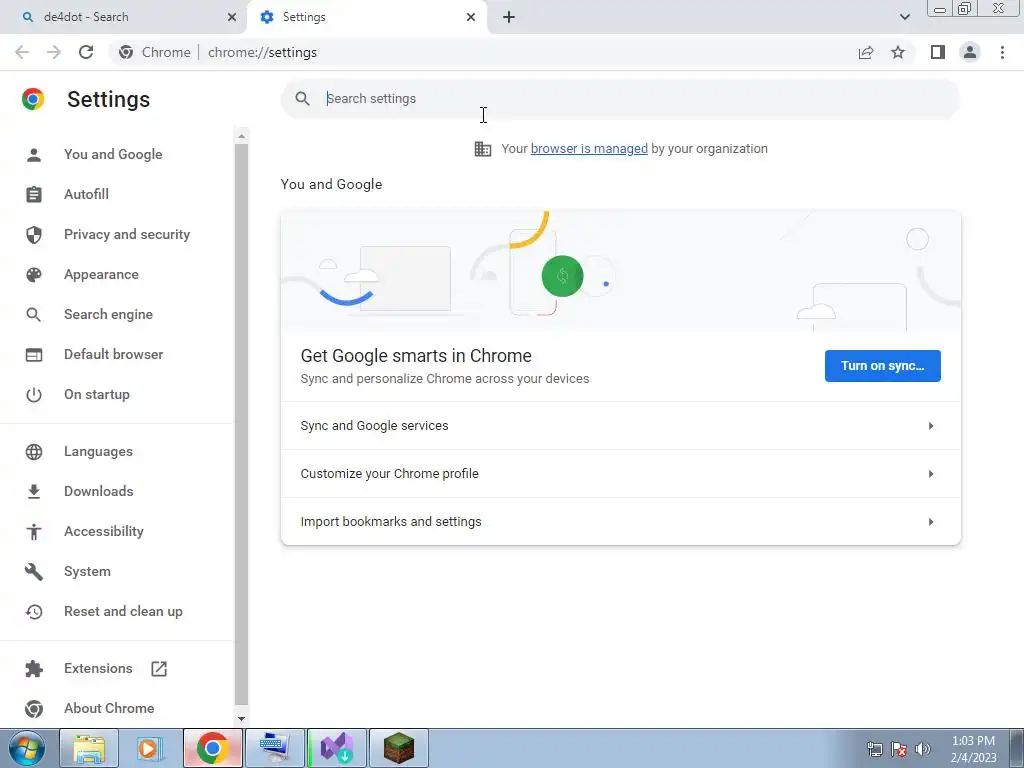Focus the Search settings field
1024x768 pixels.
tap(620, 99)
